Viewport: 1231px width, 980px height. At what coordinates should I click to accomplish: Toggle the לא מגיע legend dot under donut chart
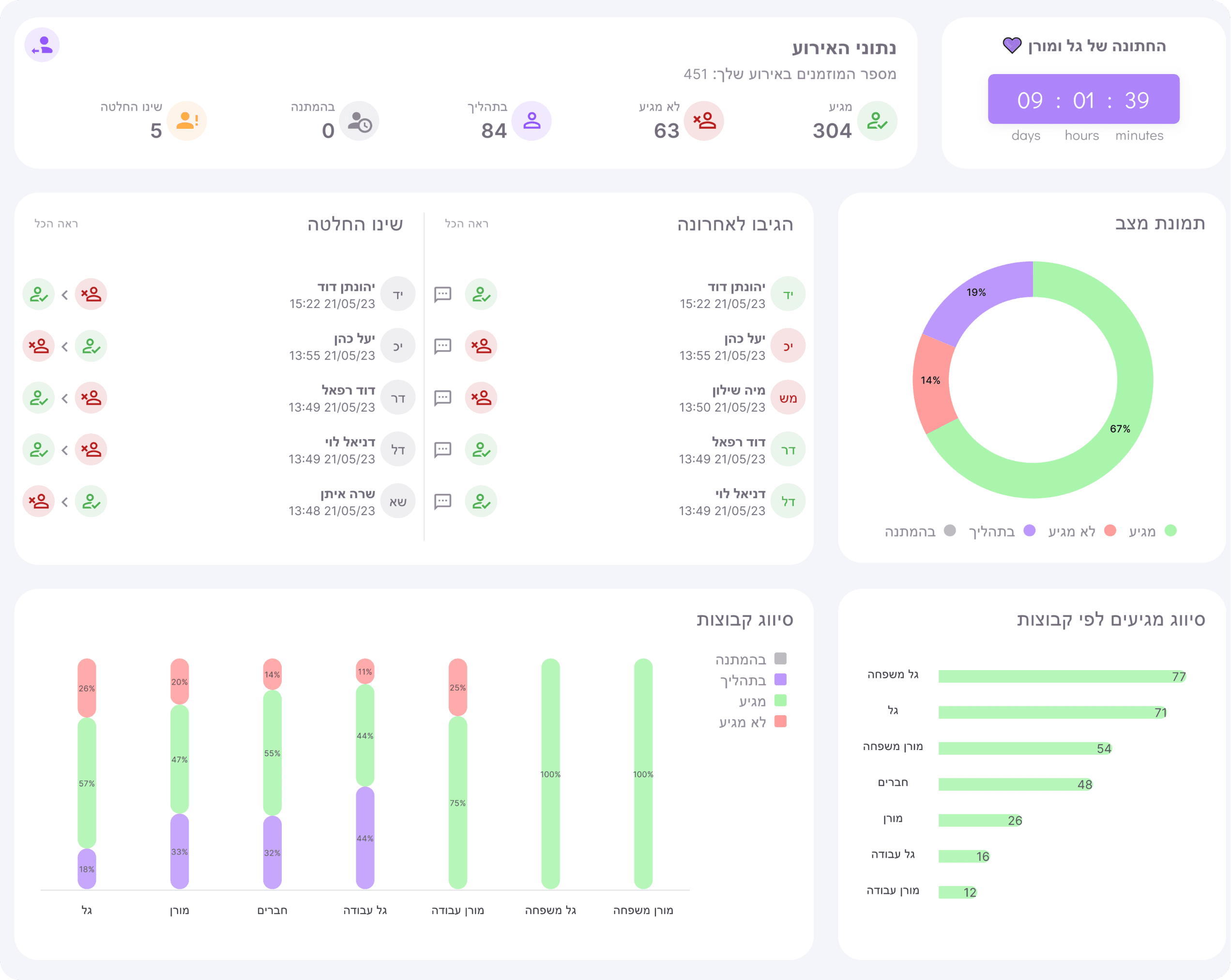1110,531
